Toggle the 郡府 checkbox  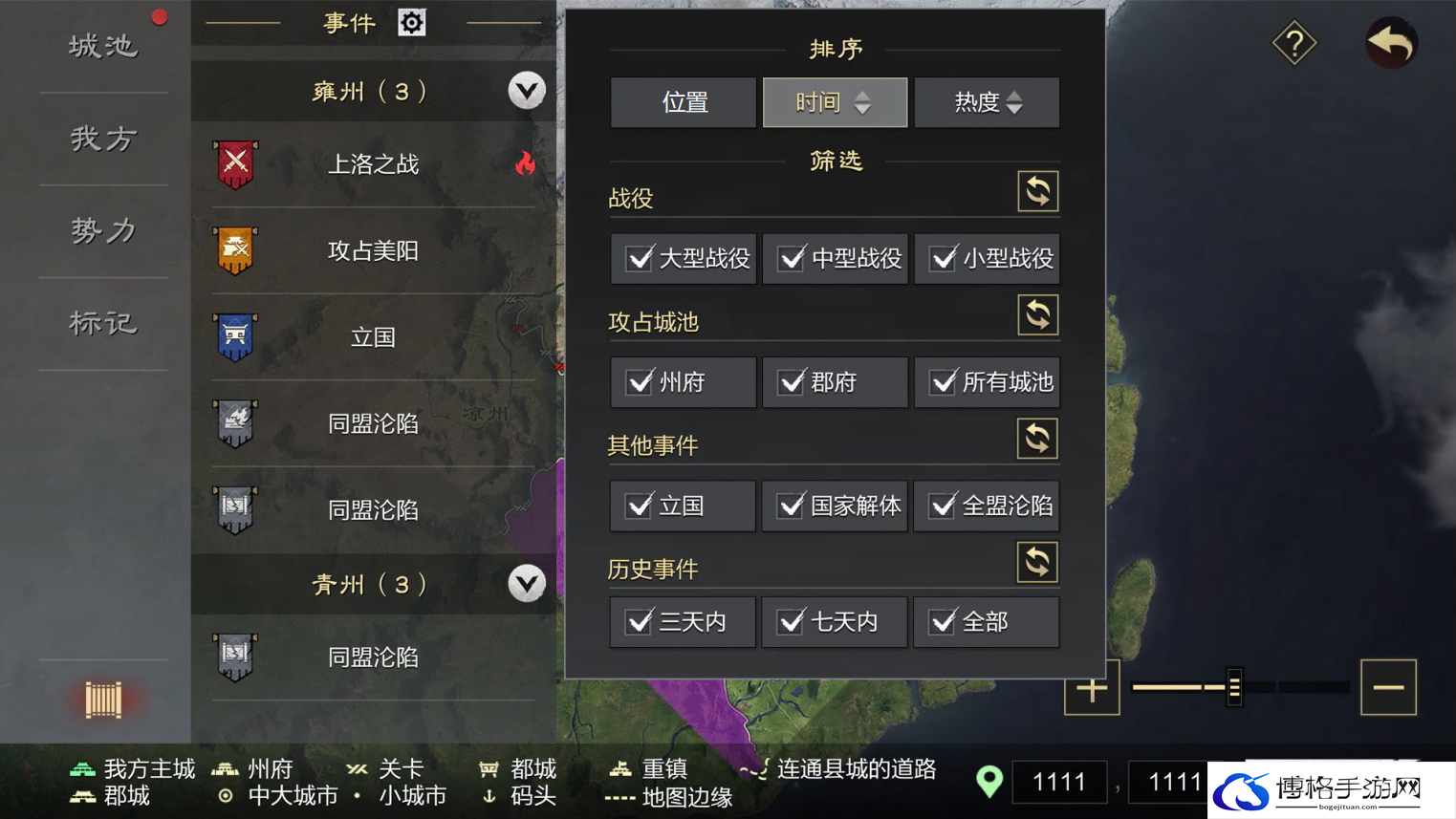pos(791,382)
